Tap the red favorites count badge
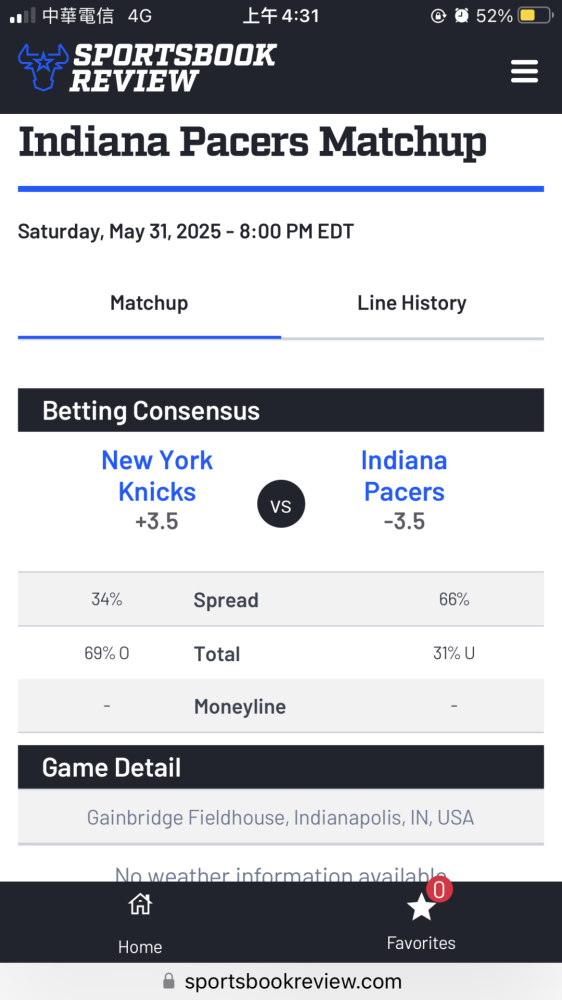The image size is (562, 1000). [x=440, y=889]
